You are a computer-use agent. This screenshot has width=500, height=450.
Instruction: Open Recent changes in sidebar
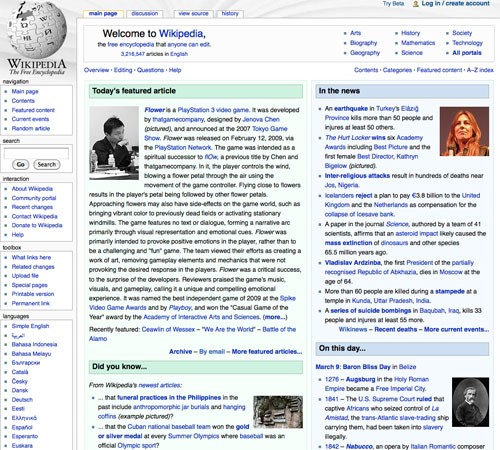(x=32, y=207)
